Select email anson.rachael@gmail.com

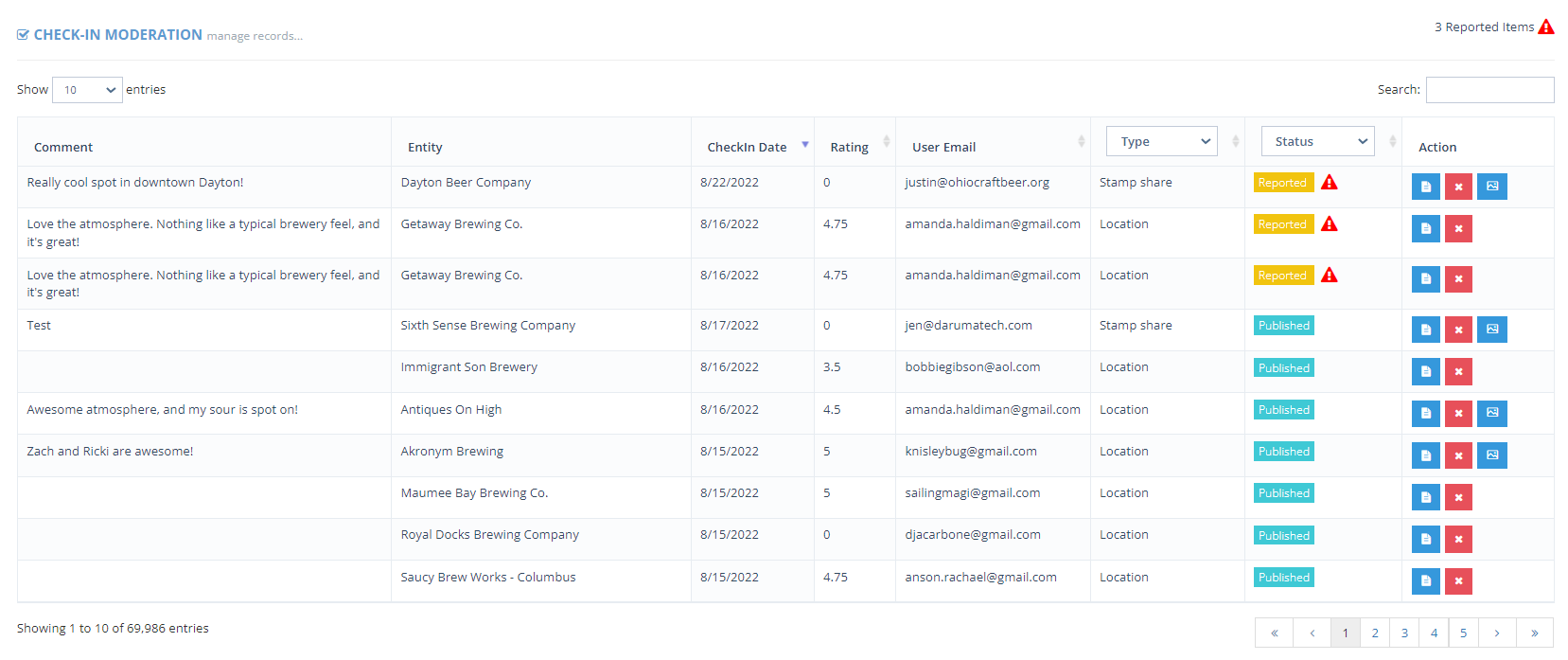(980, 577)
